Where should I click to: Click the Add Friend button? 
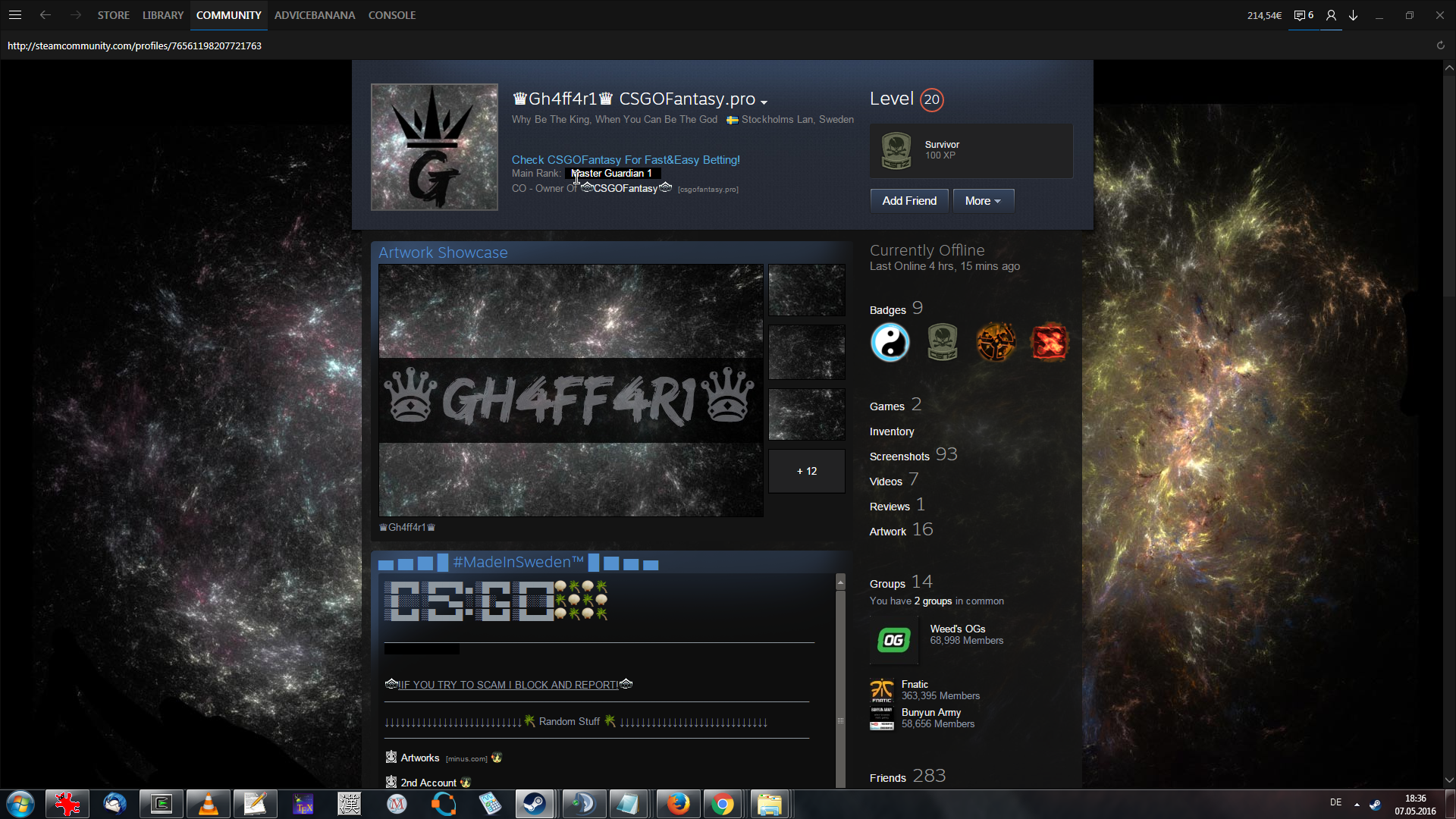pyautogui.click(x=909, y=201)
